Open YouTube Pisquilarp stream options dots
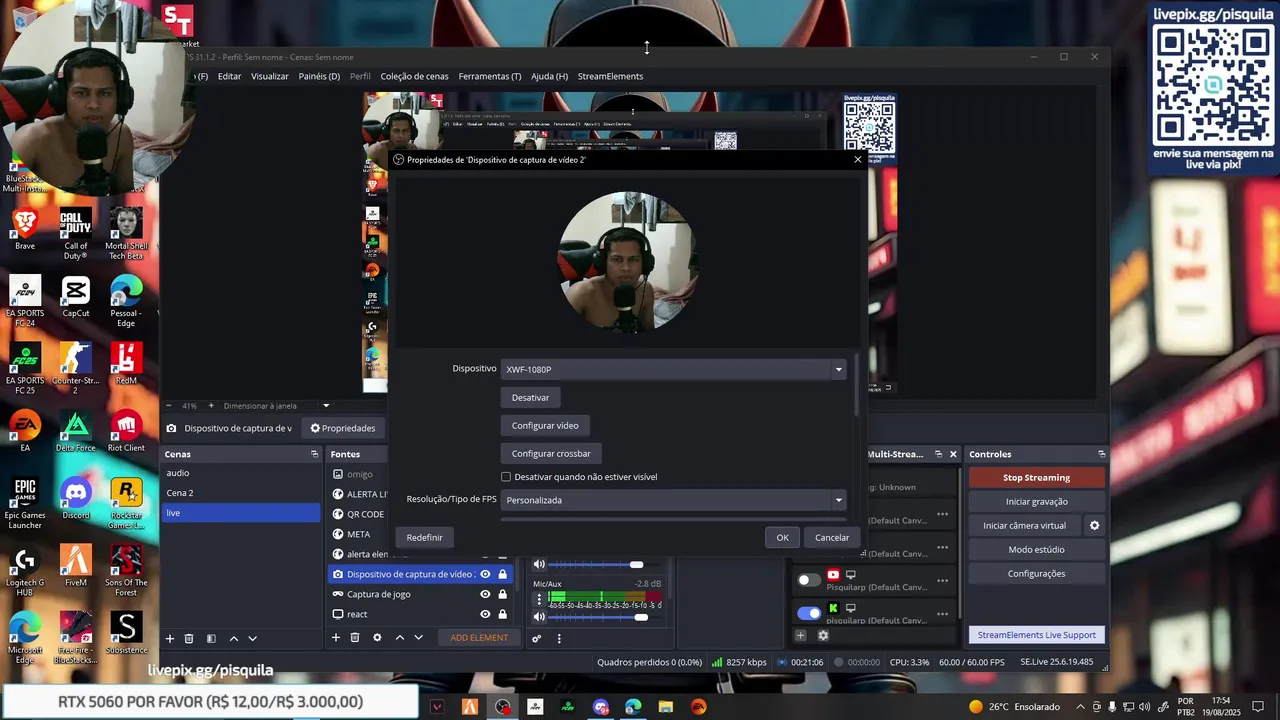This screenshot has height=720, width=1280. (942, 580)
